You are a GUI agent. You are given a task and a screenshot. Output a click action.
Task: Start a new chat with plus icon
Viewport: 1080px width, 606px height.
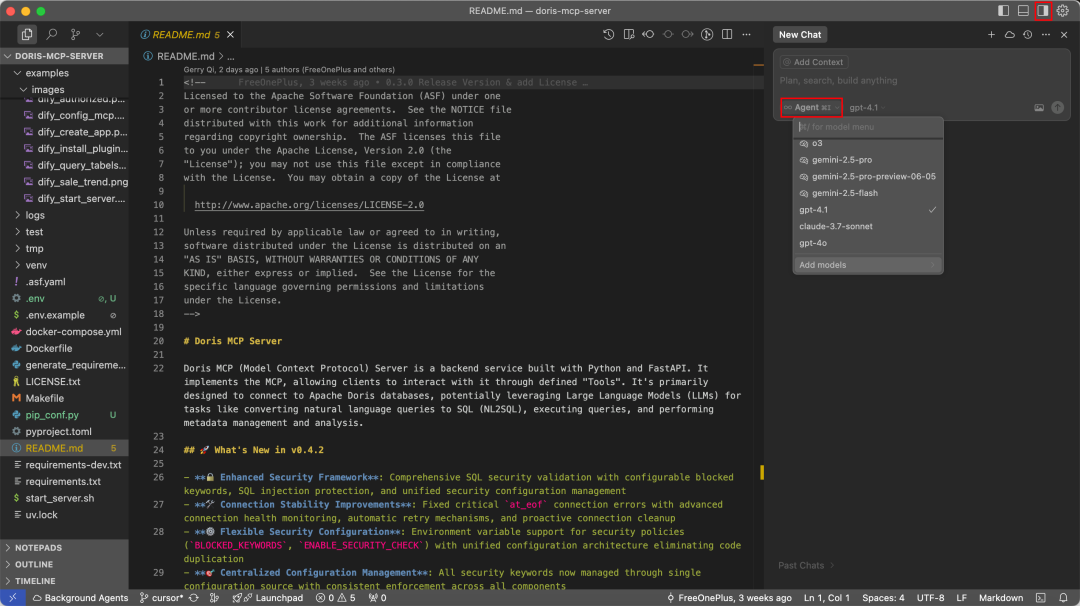coord(991,34)
